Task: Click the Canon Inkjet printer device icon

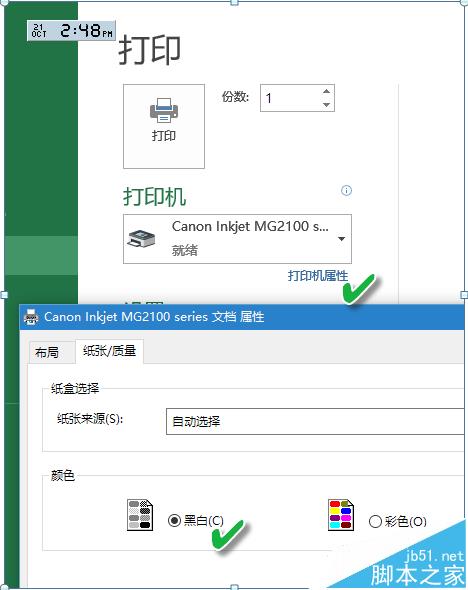Action: (141, 239)
